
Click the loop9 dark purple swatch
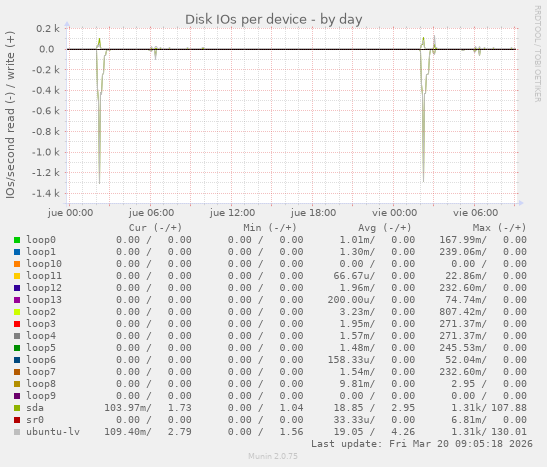17,396
